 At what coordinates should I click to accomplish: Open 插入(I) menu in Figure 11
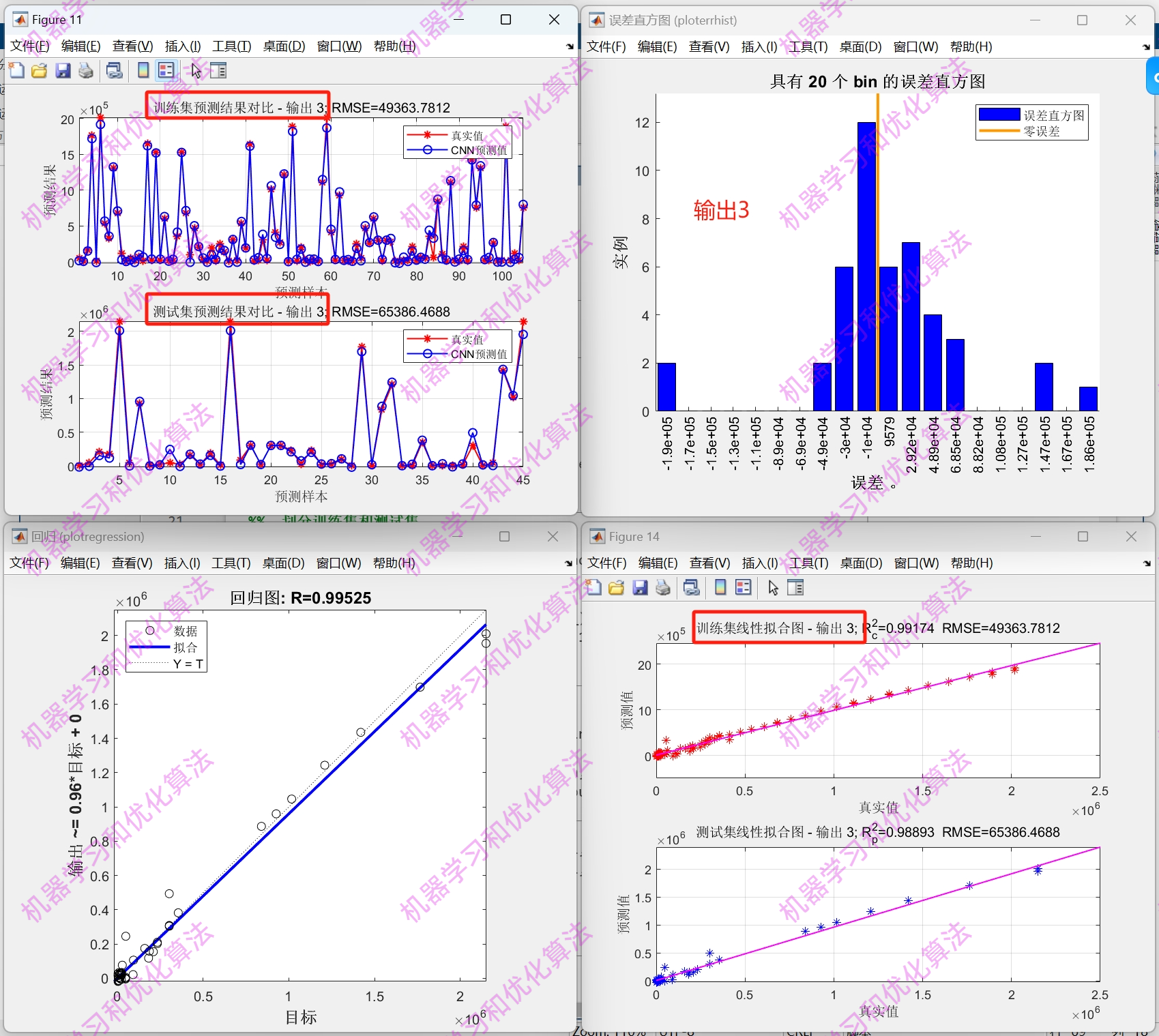[183, 46]
